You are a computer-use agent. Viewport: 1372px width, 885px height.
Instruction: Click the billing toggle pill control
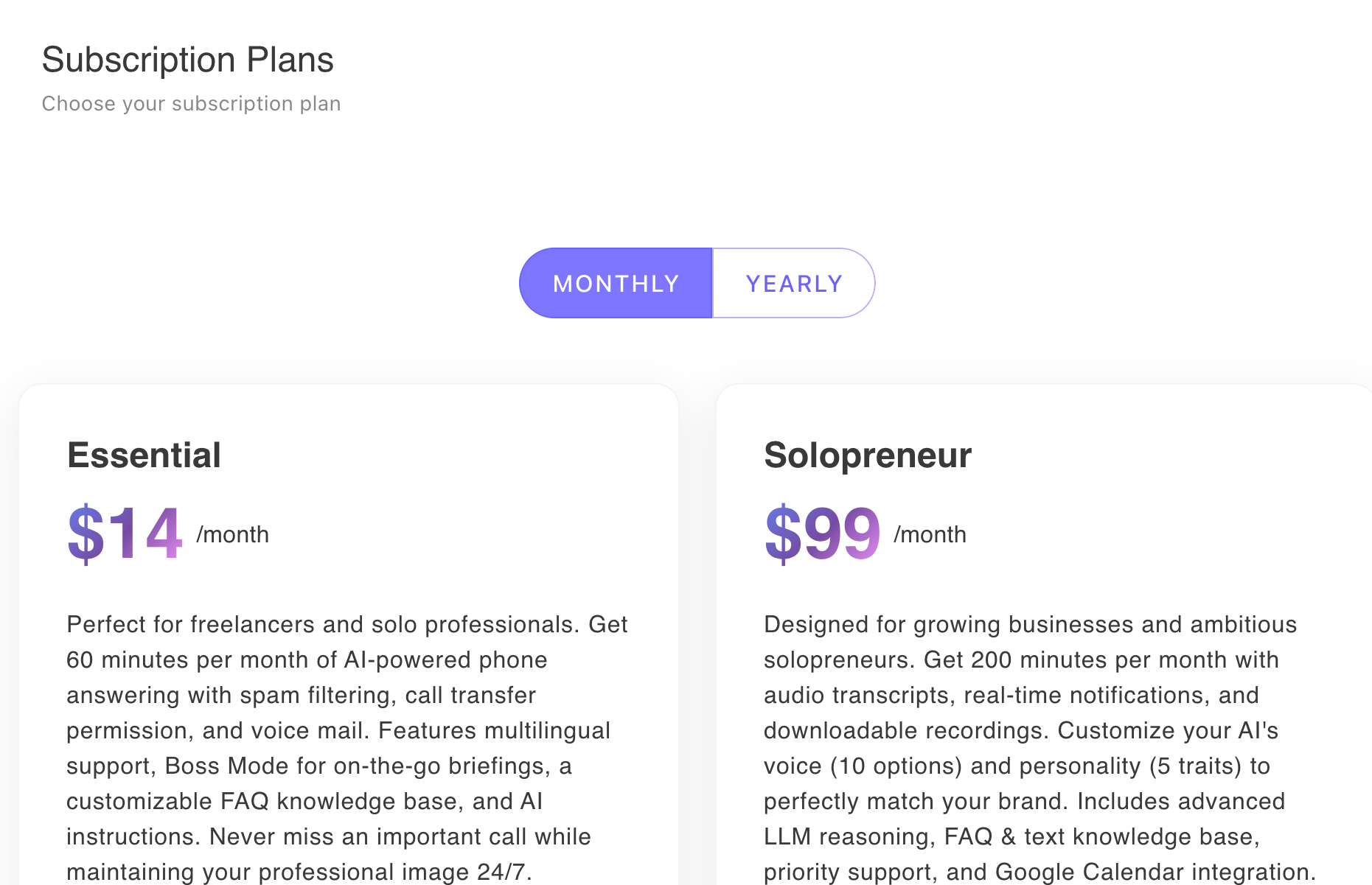point(697,283)
